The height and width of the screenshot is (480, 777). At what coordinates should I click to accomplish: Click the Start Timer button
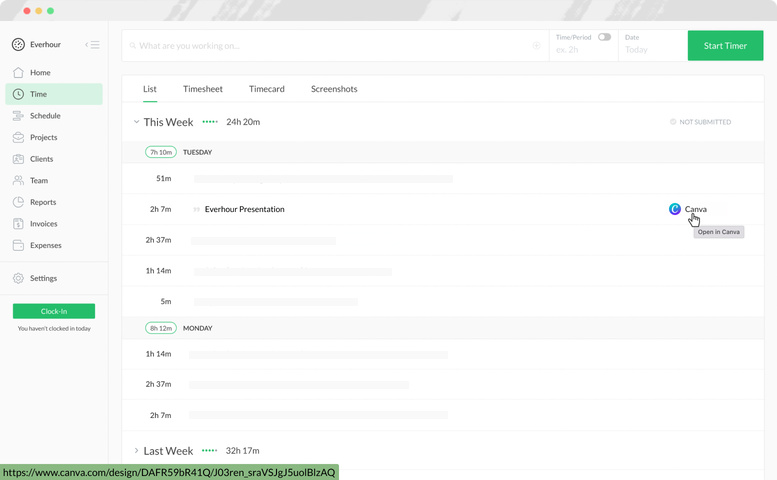(725, 46)
